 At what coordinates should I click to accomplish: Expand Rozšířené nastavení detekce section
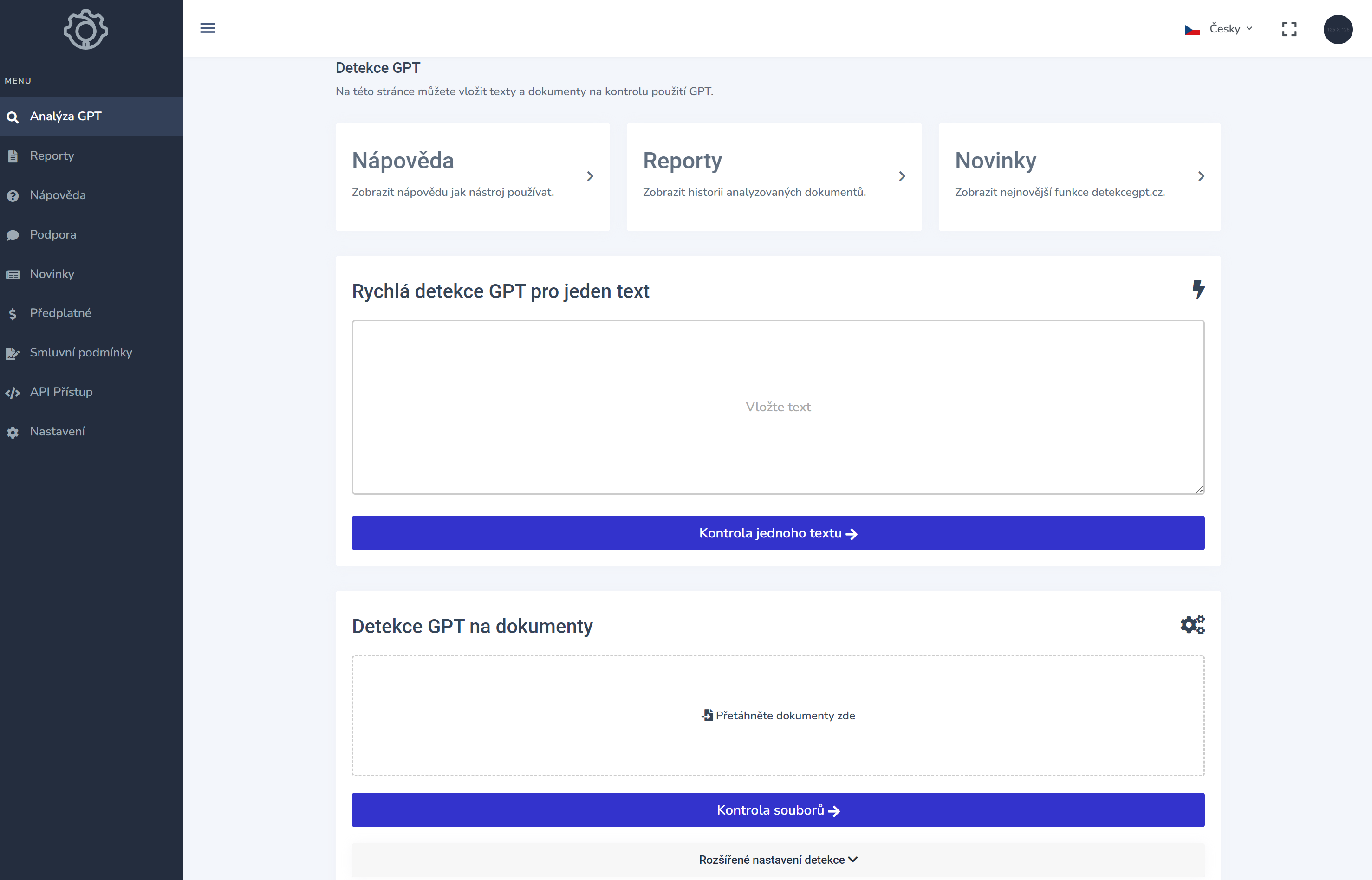click(x=777, y=860)
